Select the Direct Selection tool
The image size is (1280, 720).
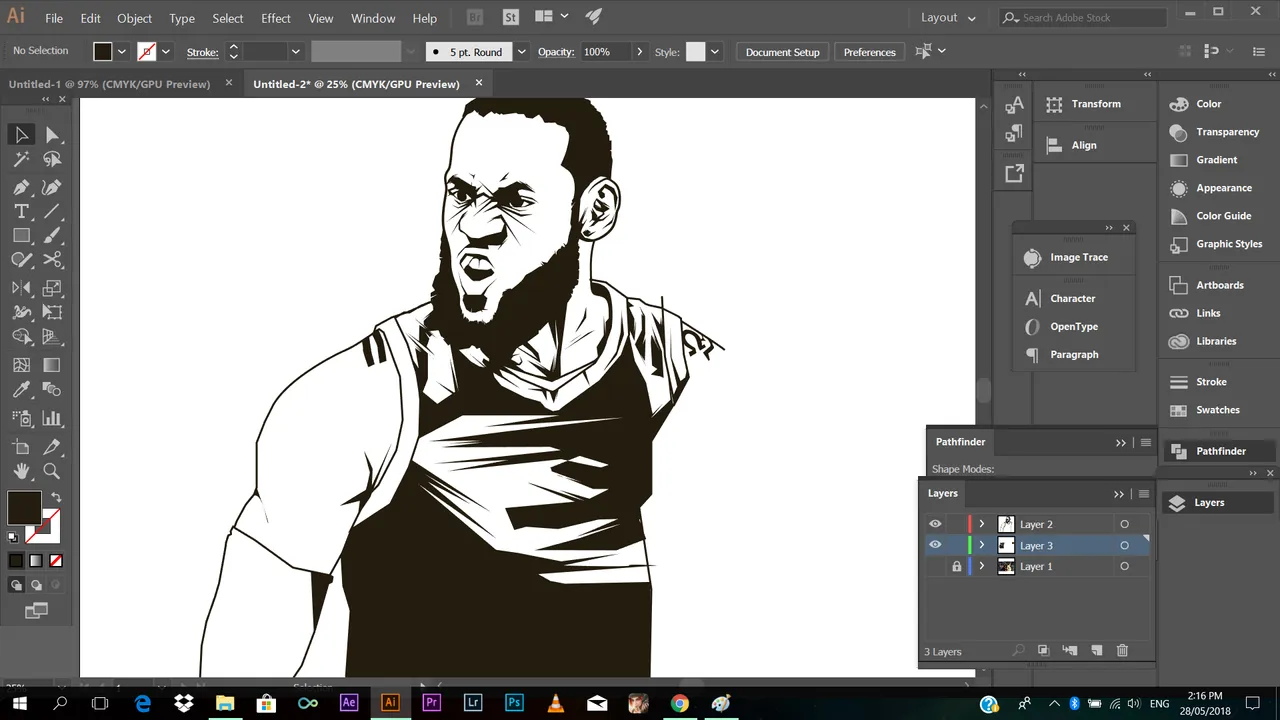tap(52, 135)
